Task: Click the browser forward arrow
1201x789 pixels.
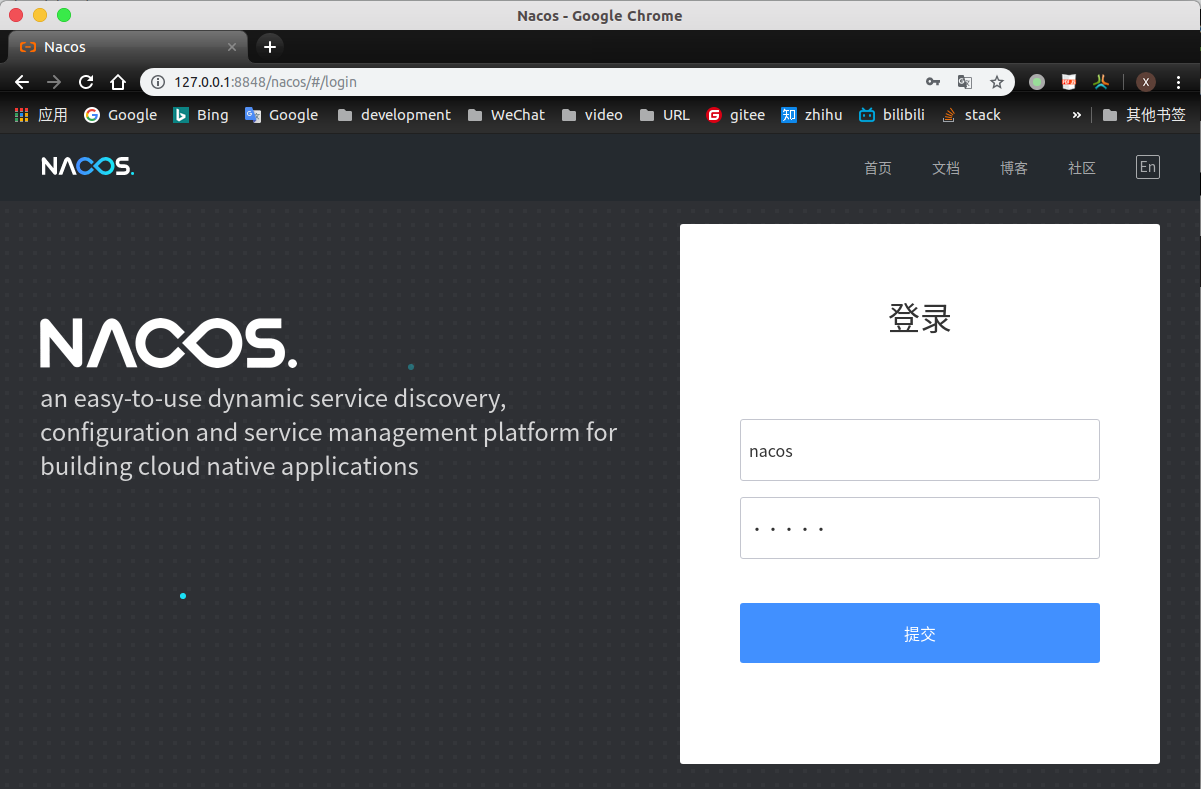Action: tap(54, 82)
